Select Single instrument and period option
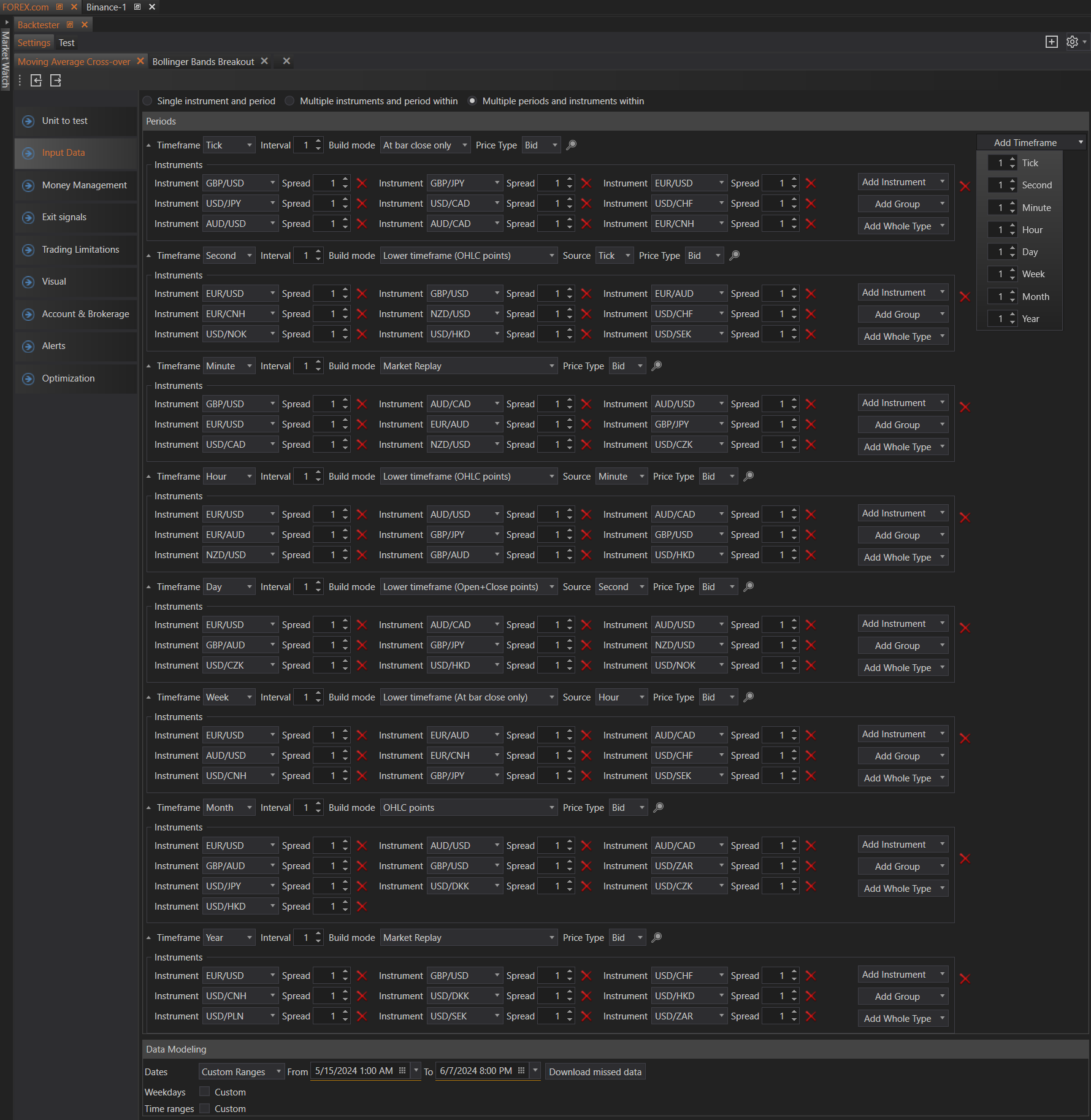 point(148,101)
